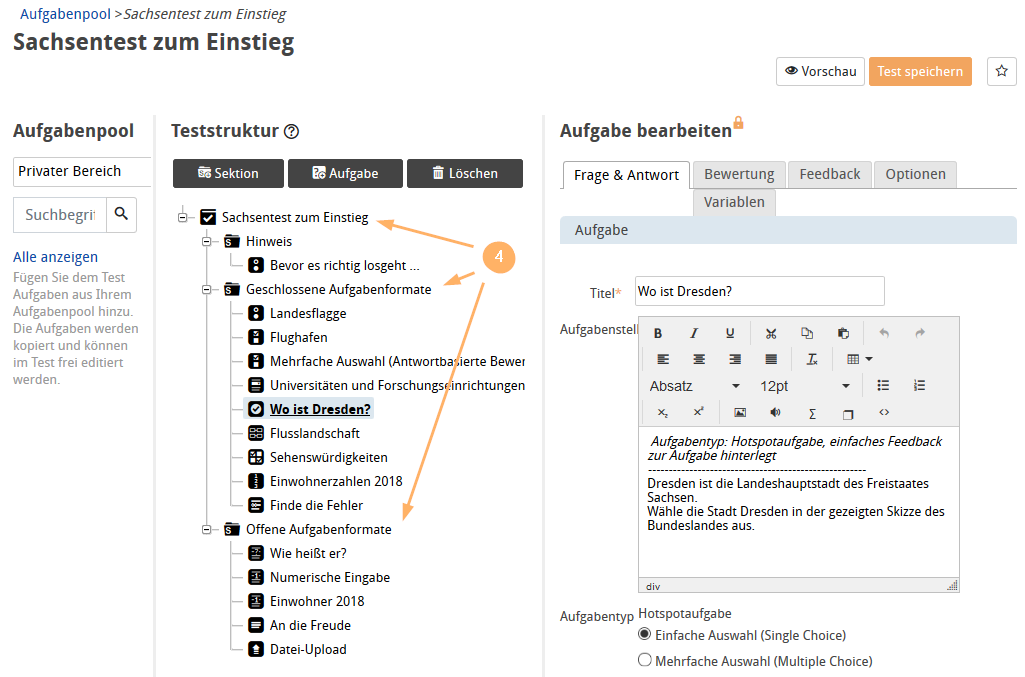Switch to the Bewertung tab

[739, 174]
